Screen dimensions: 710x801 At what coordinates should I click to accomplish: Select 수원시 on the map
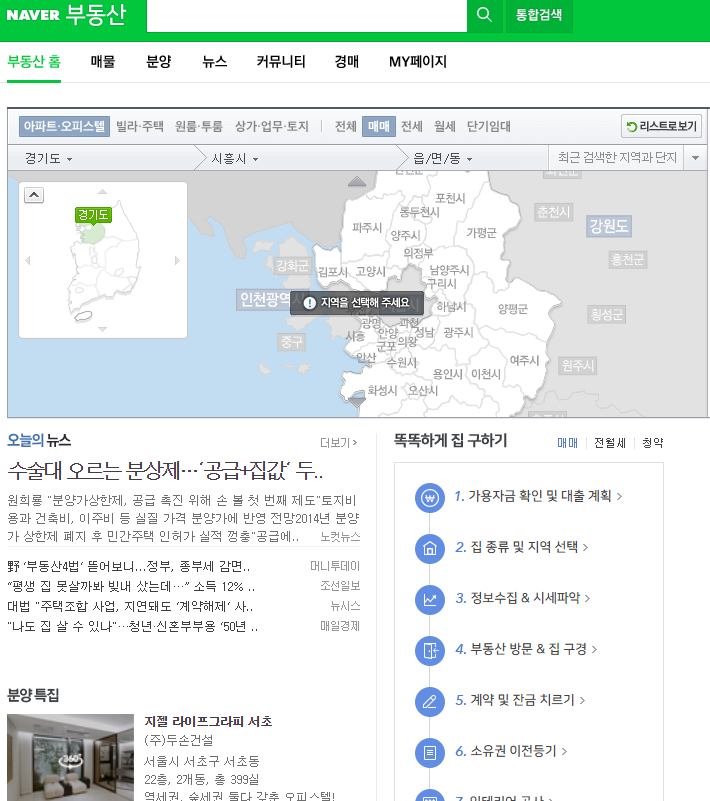click(401, 362)
